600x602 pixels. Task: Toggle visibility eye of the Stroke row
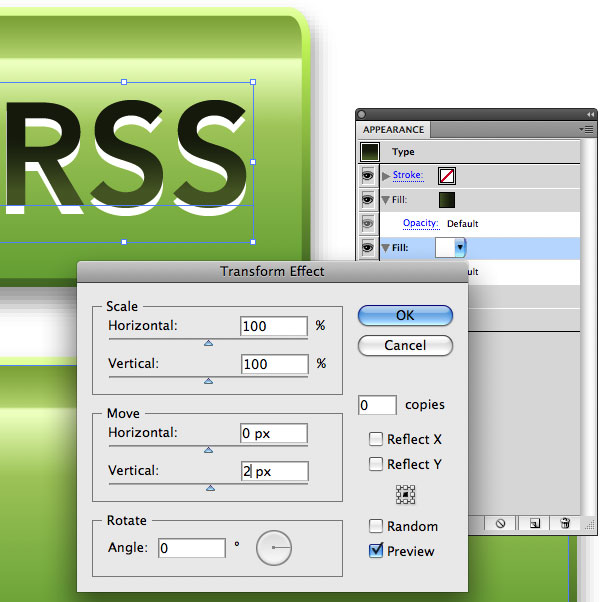click(x=367, y=176)
